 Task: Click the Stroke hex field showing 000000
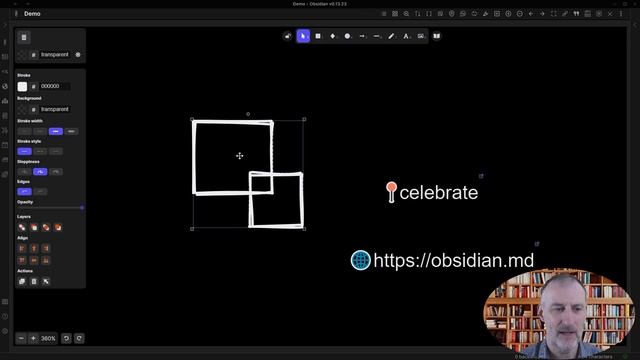(x=54, y=86)
